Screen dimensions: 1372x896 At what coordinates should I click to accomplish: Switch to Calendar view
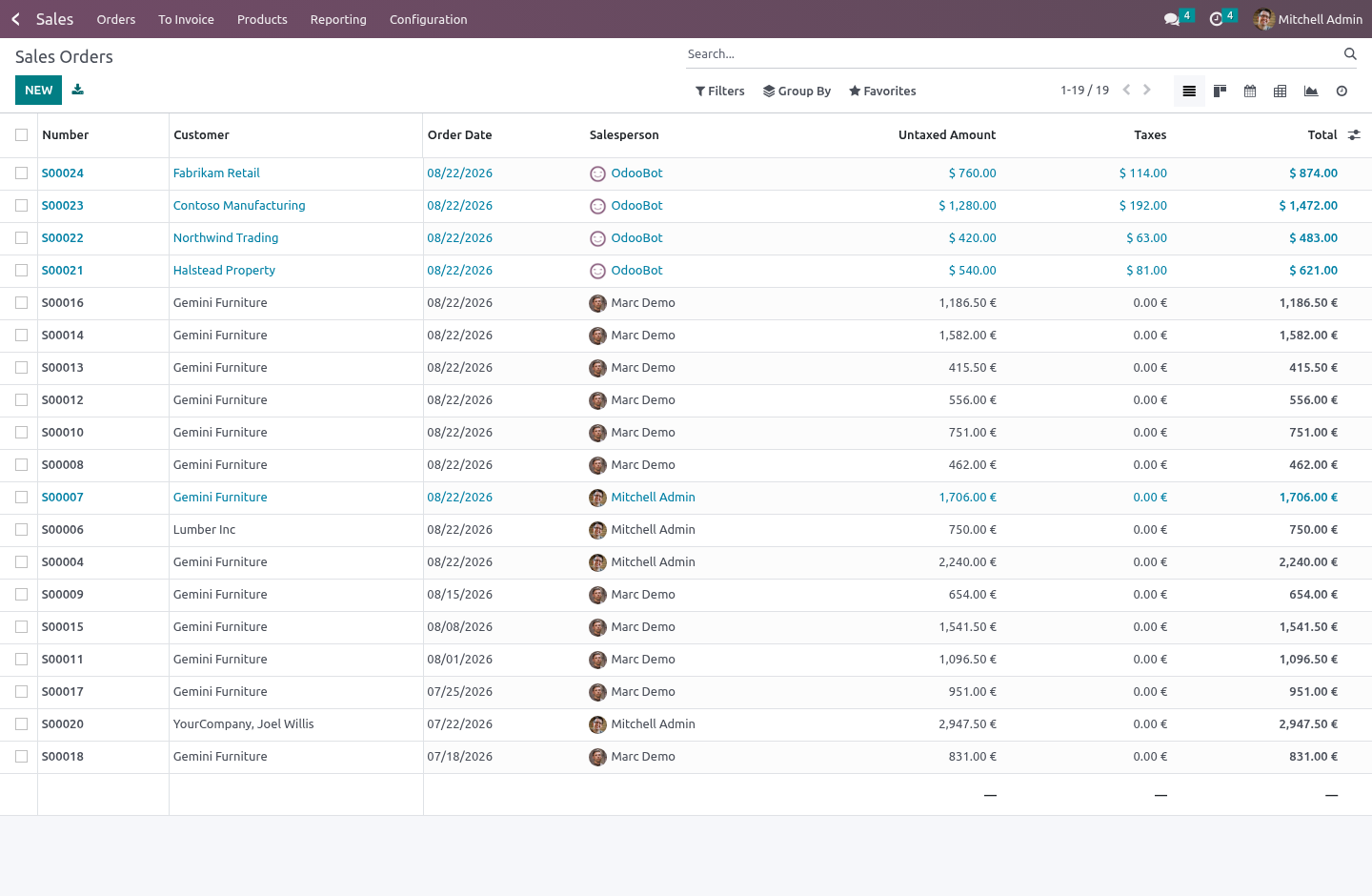tap(1250, 91)
